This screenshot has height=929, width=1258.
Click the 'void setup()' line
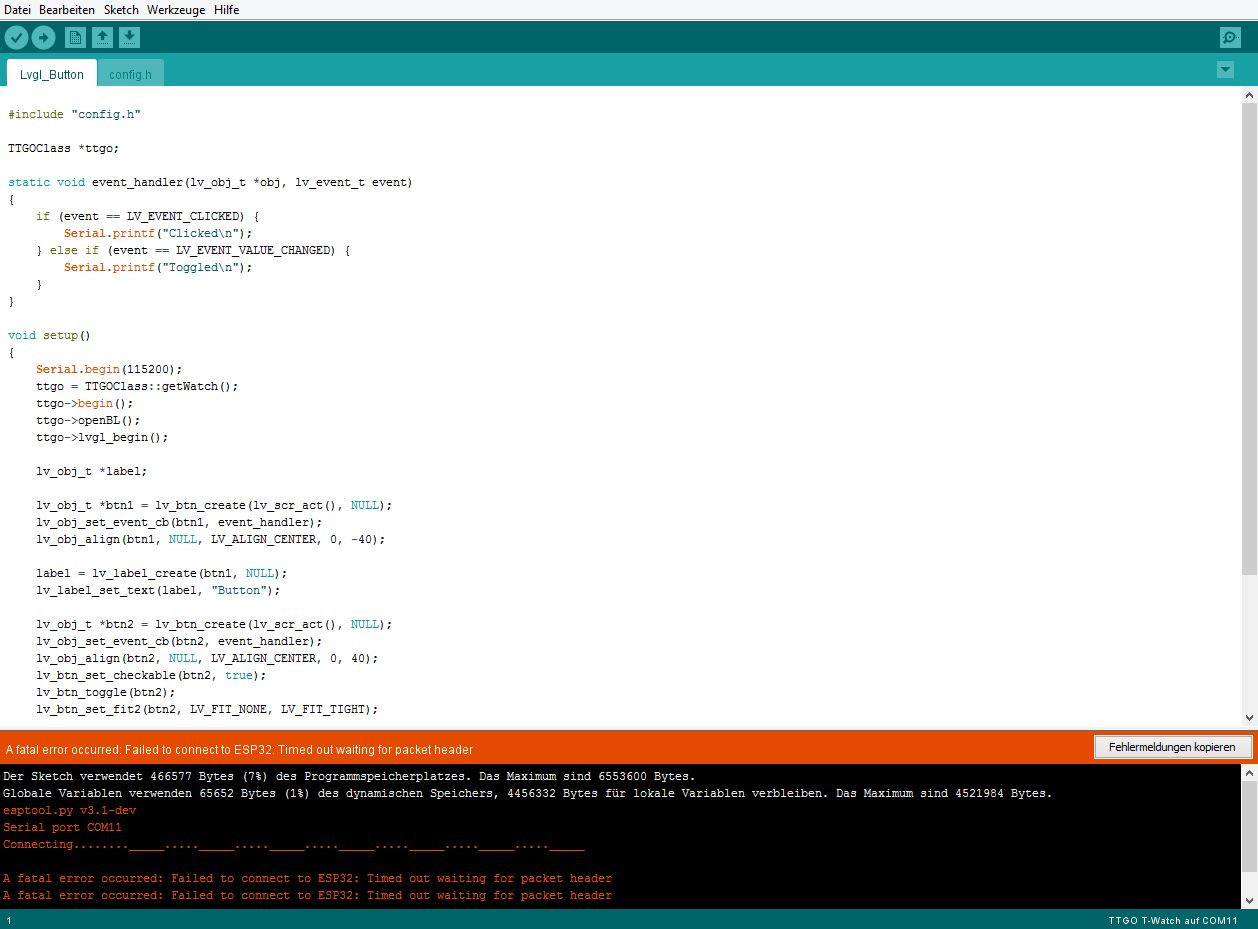coord(49,335)
